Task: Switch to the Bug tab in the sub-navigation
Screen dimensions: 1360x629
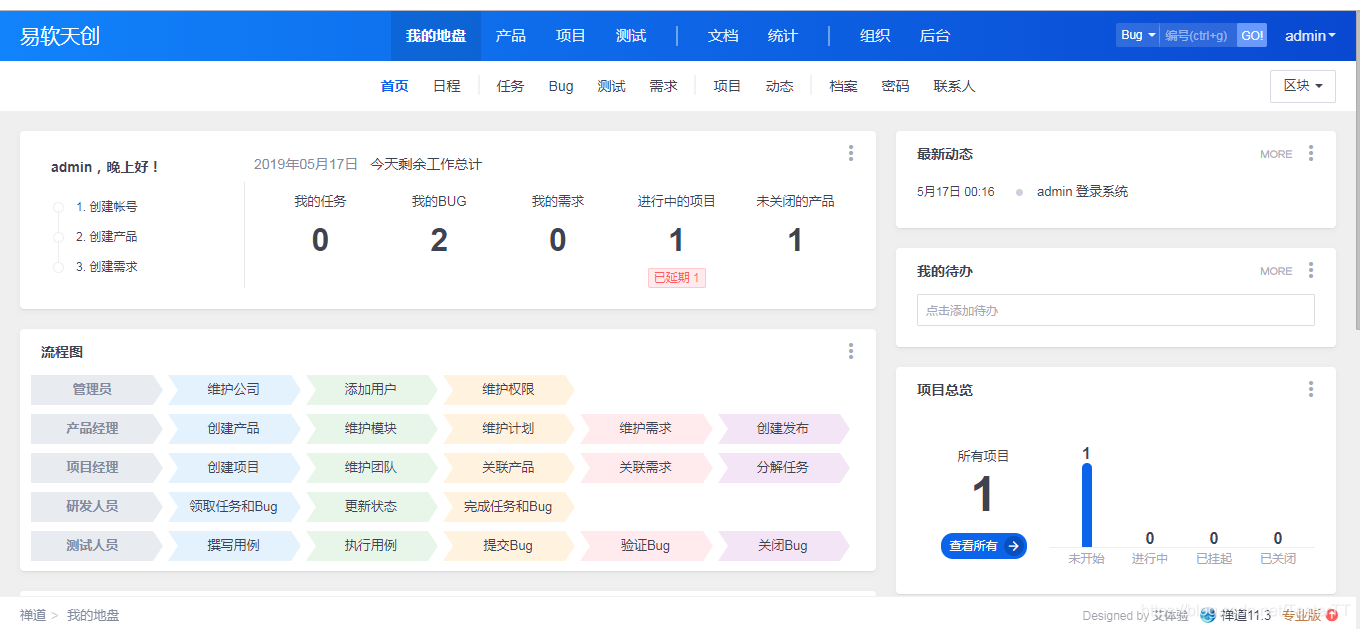Action: (561, 86)
